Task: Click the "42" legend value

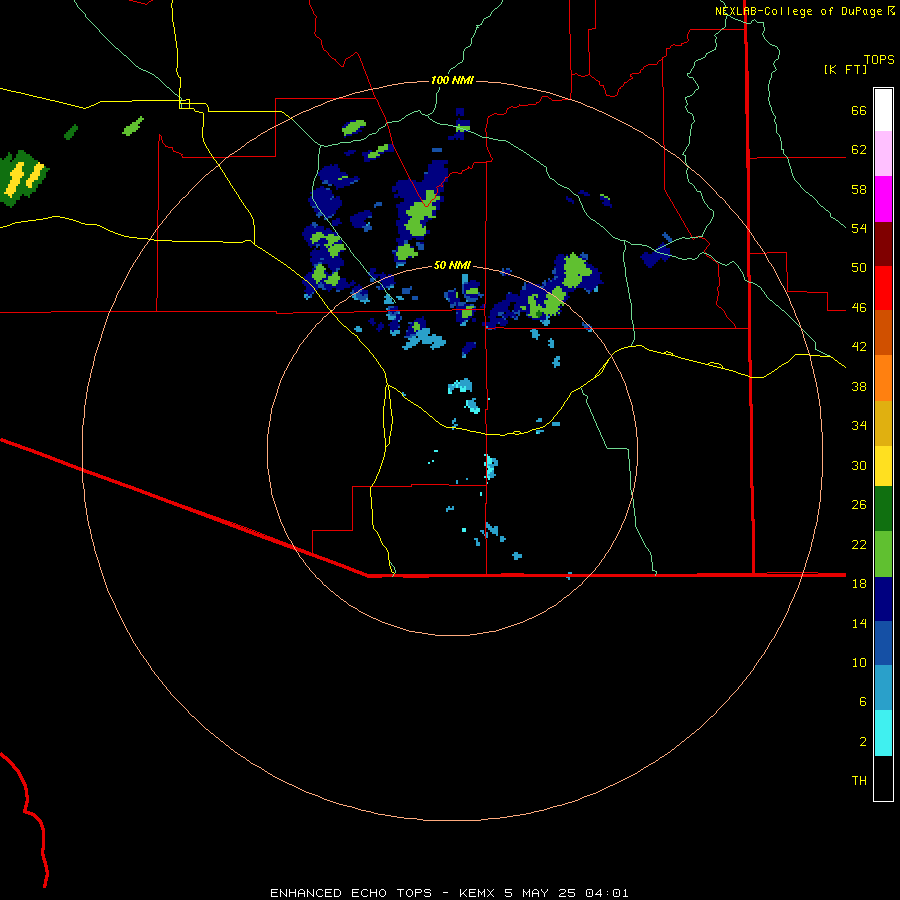Action: pyautogui.click(x=859, y=347)
